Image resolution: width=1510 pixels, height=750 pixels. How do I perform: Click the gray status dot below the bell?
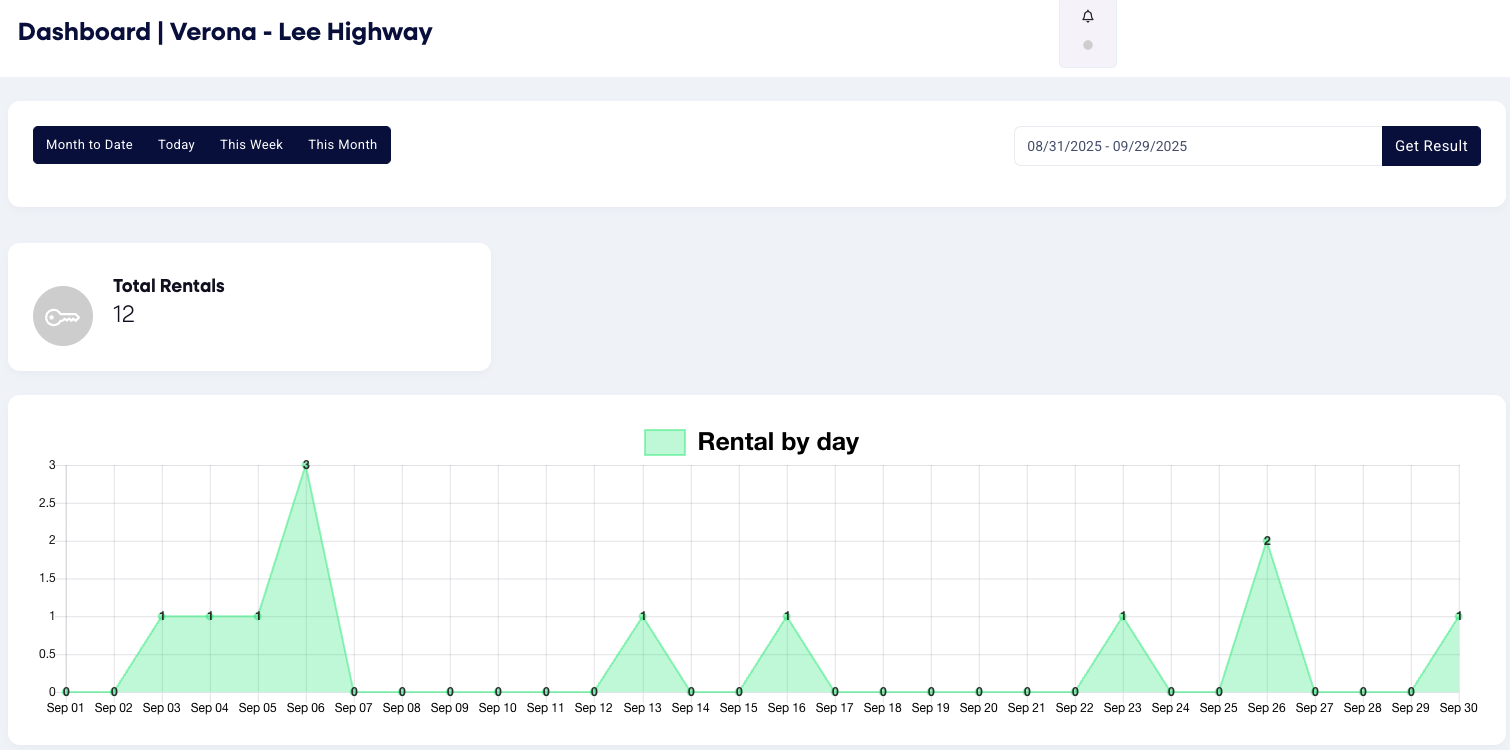pyautogui.click(x=1088, y=45)
